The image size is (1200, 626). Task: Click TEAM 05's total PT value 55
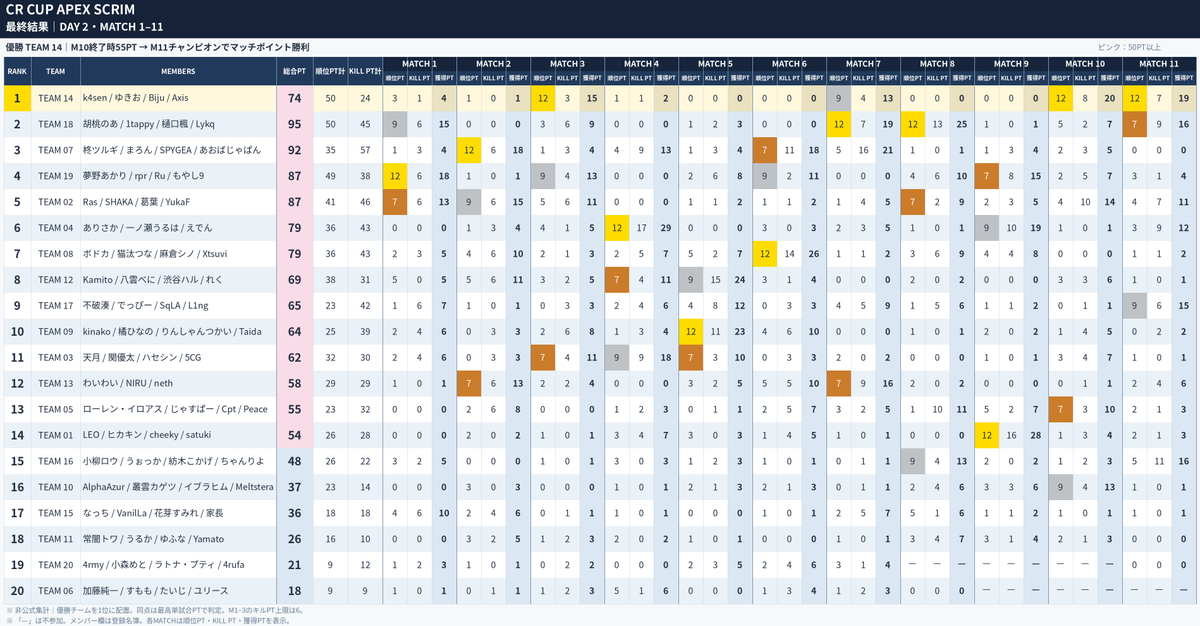(x=294, y=410)
